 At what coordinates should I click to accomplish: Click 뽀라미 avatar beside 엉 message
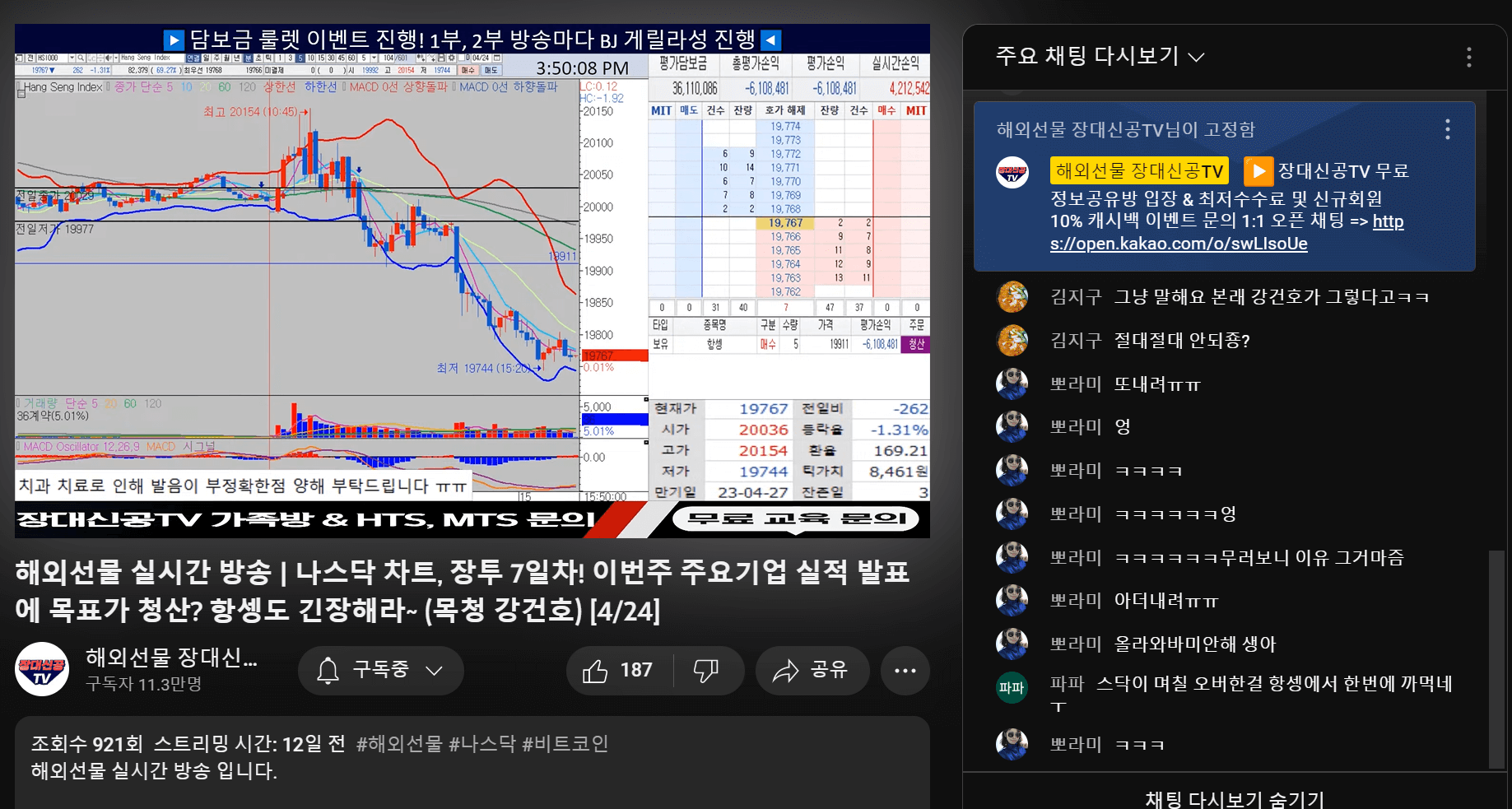pos(1012,427)
